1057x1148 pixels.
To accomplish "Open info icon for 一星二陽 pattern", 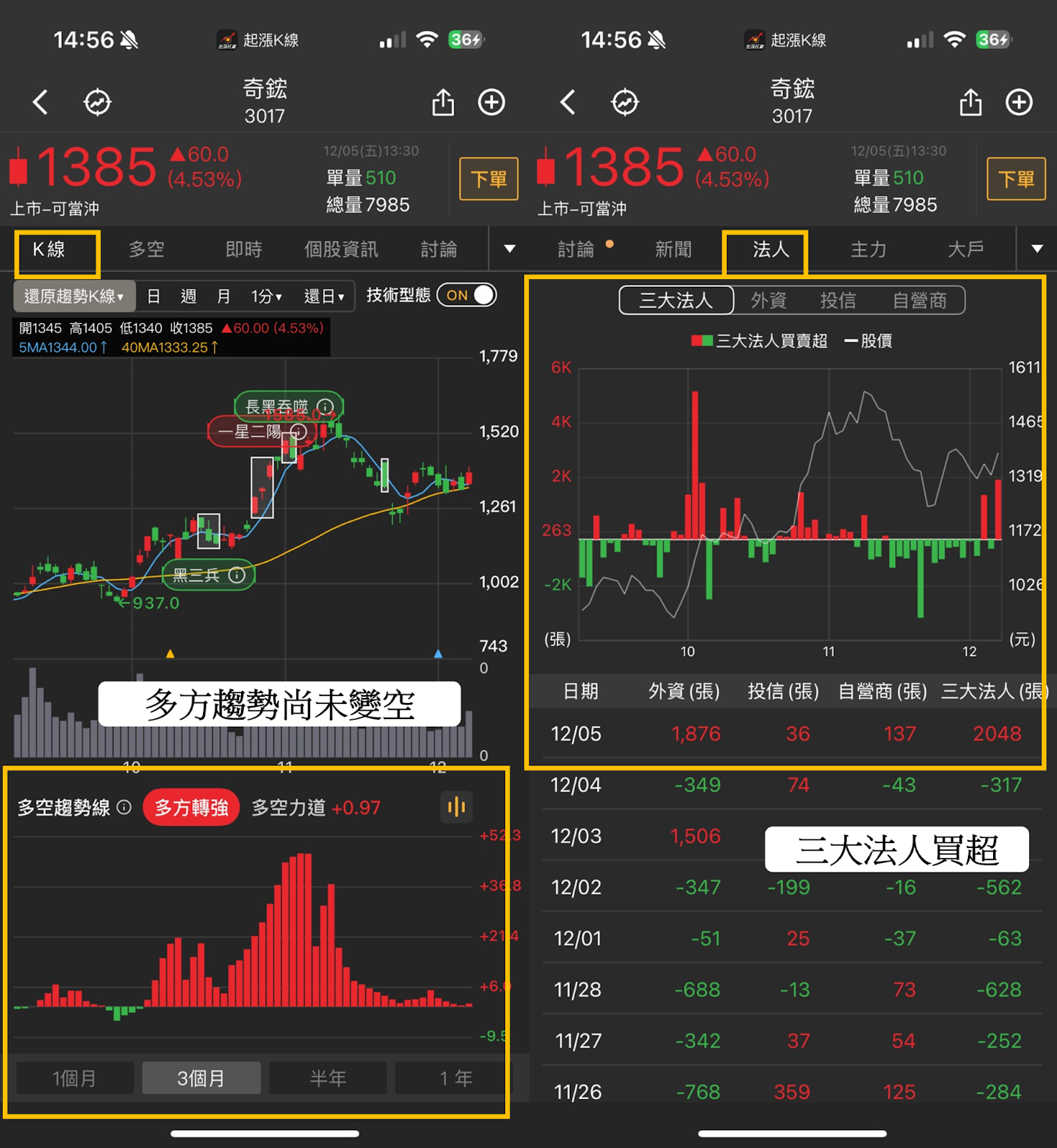I will pos(299,431).
